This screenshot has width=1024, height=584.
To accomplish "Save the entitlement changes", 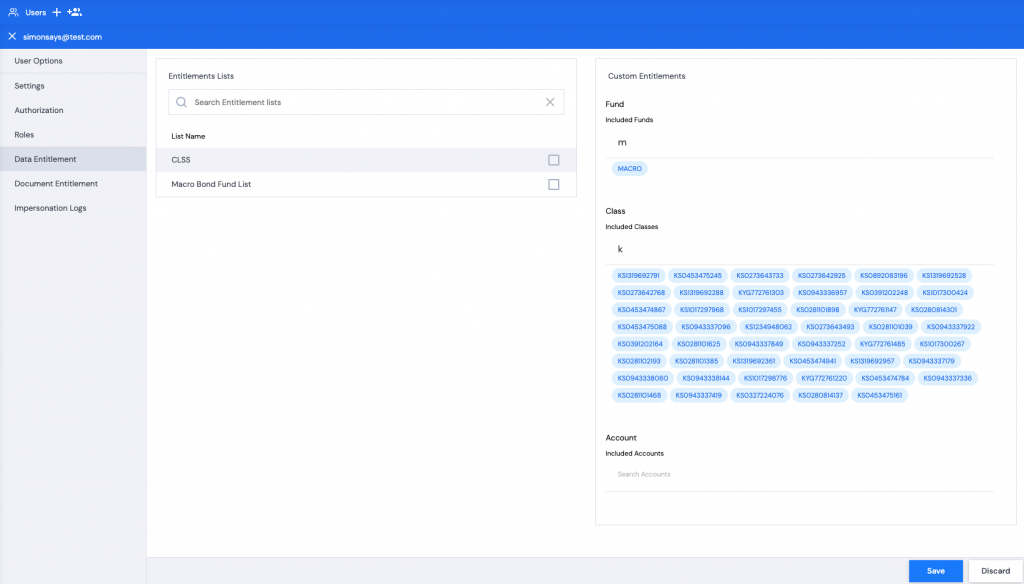I will point(935,571).
